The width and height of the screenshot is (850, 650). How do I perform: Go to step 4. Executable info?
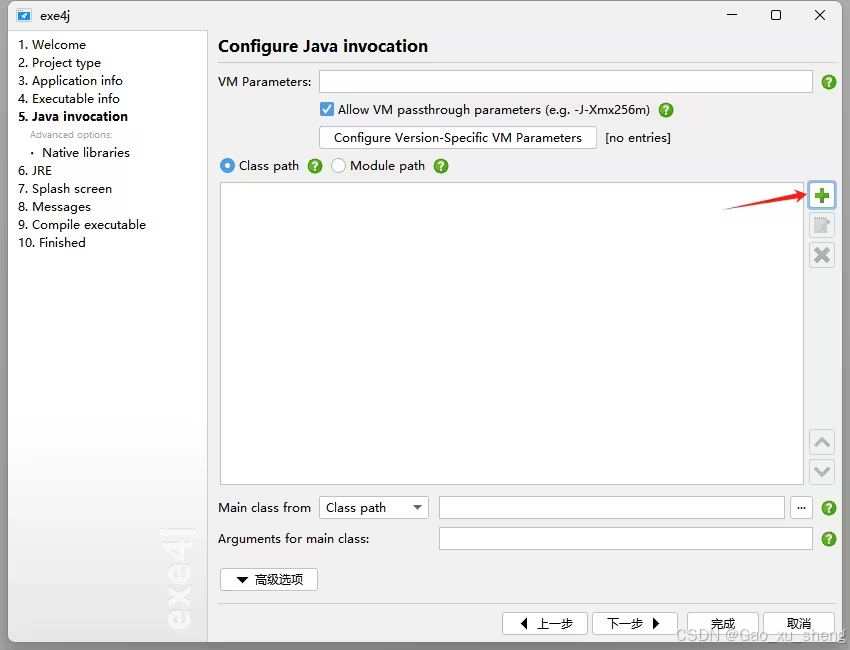coord(69,99)
